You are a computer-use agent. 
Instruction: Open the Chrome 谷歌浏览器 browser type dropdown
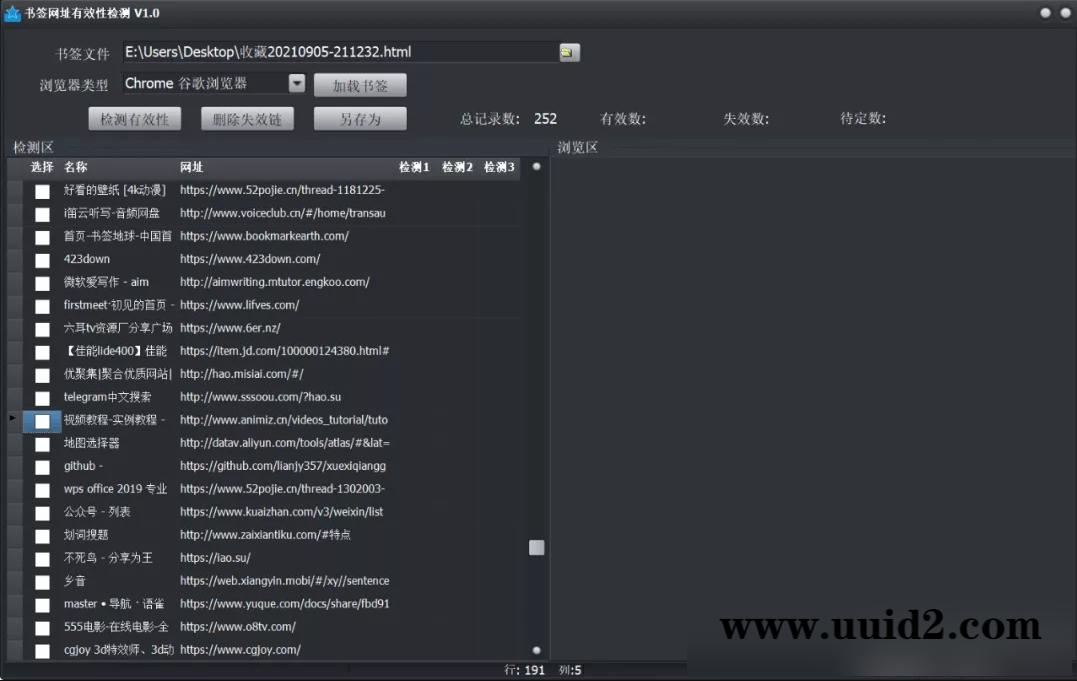click(x=296, y=84)
